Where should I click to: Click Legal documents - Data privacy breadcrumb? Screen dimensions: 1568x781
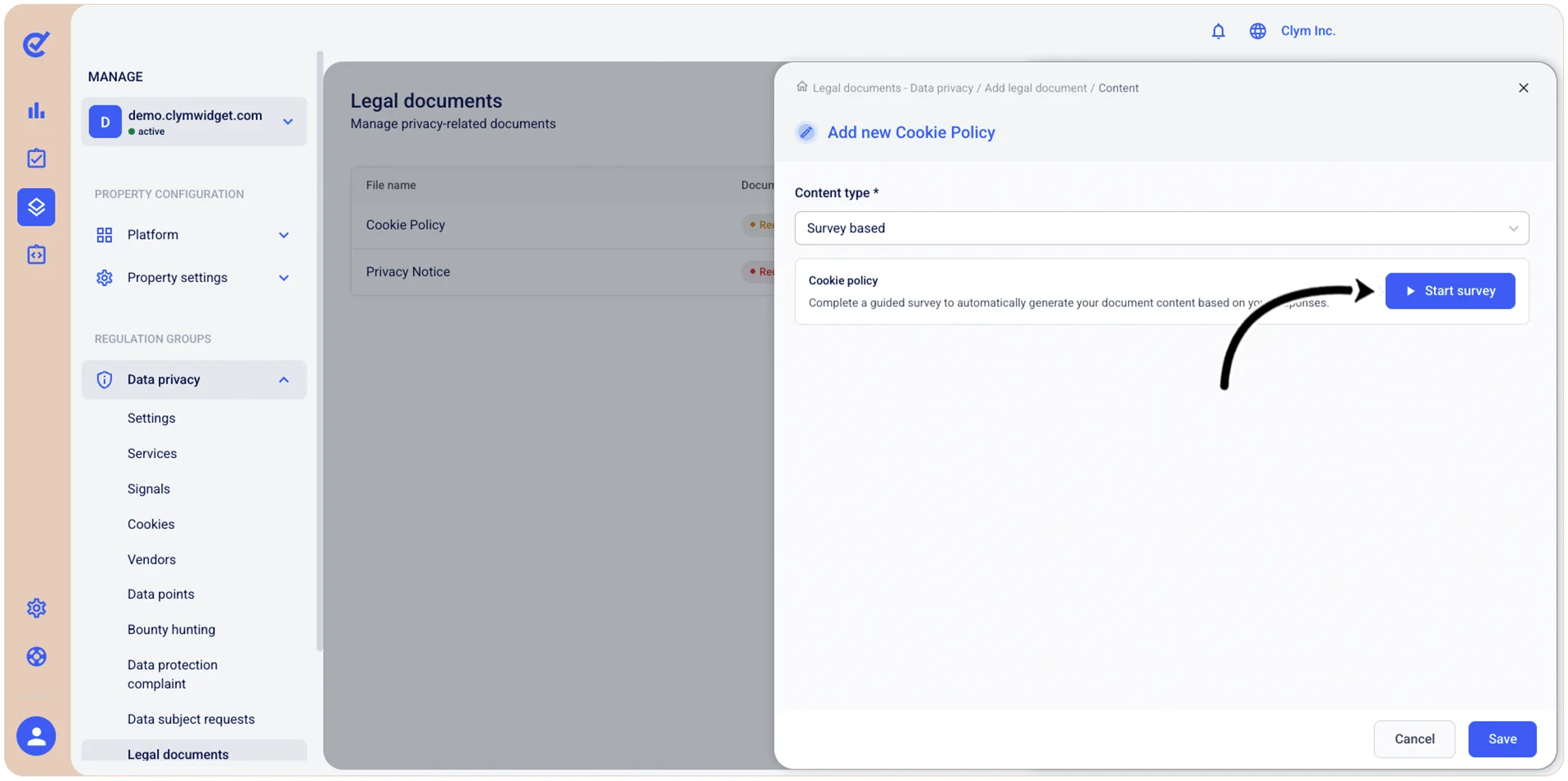click(x=893, y=88)
